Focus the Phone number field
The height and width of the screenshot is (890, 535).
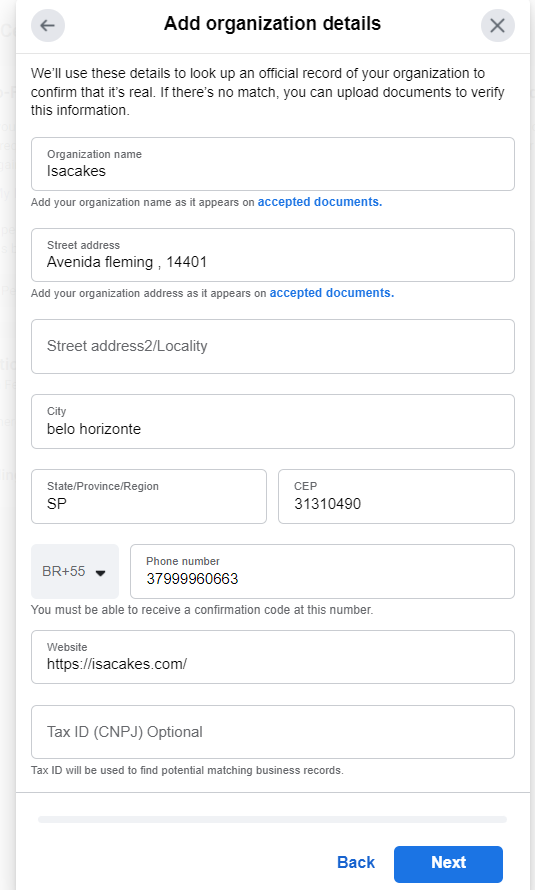(x=322, y=572)
